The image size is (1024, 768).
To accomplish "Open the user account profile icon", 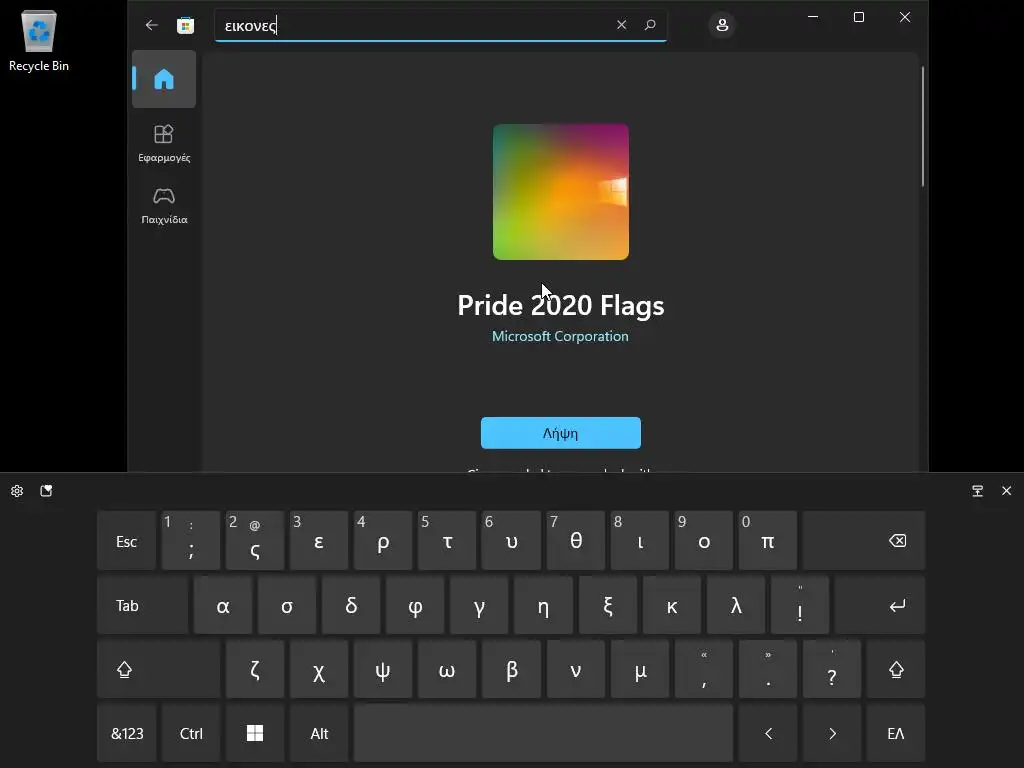I will point(722,25).
